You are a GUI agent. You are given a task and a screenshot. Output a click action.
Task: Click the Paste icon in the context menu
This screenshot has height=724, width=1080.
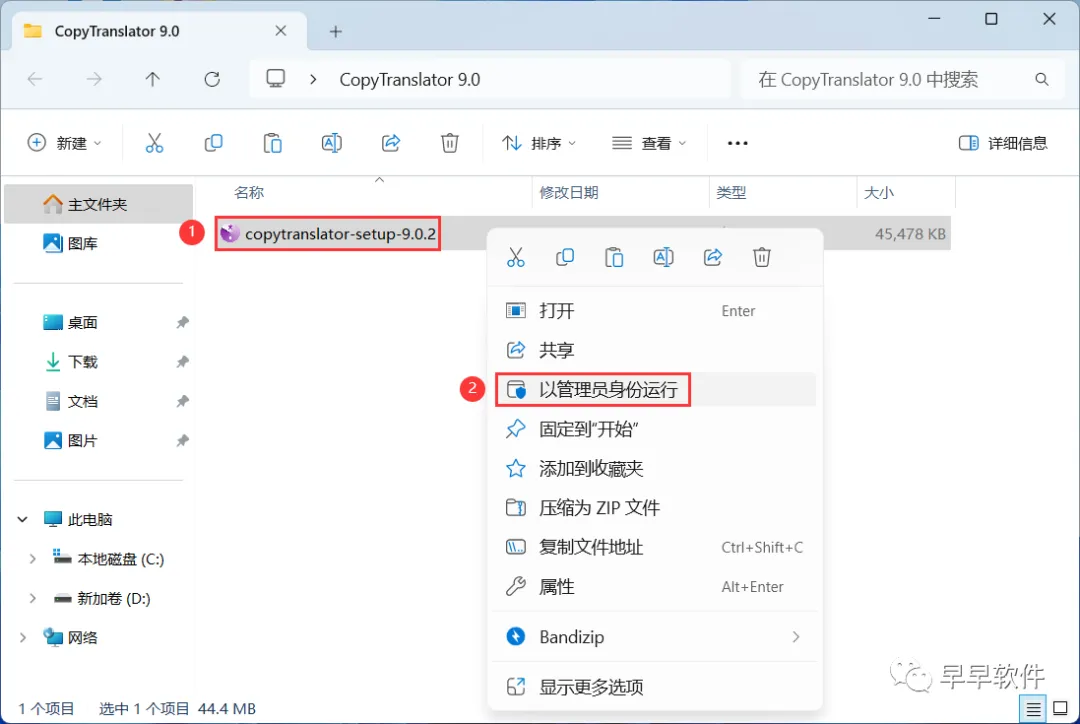[614, 258]
